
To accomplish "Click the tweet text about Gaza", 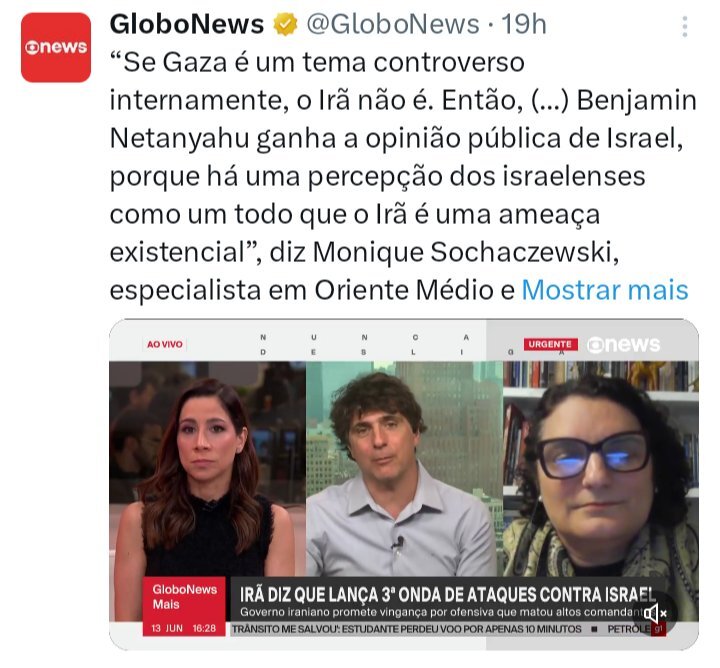I will [x=403, y=176].
